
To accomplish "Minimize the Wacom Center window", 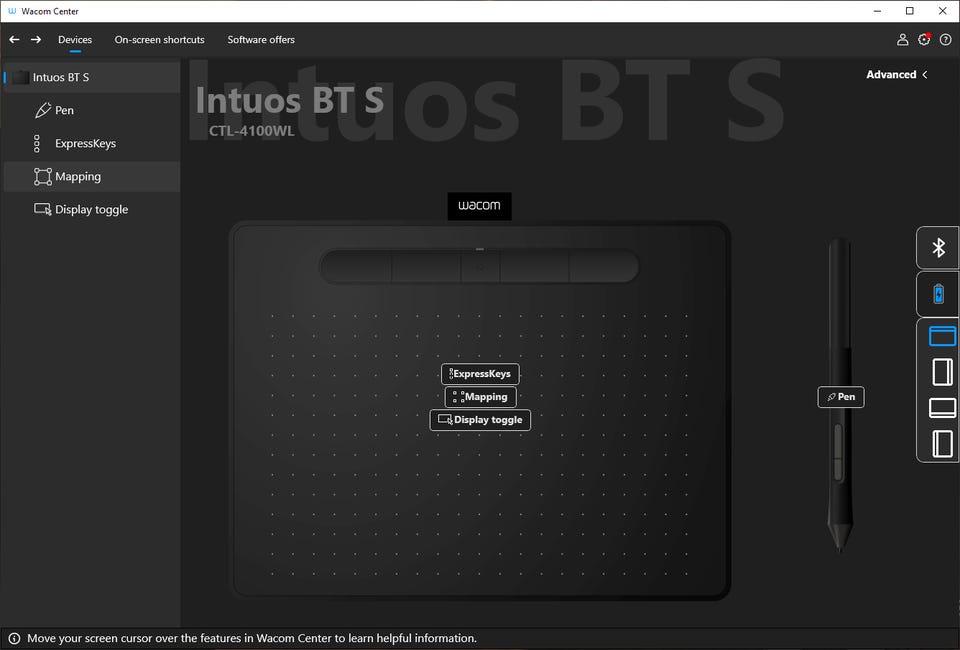I will click(x=877, y=11).
